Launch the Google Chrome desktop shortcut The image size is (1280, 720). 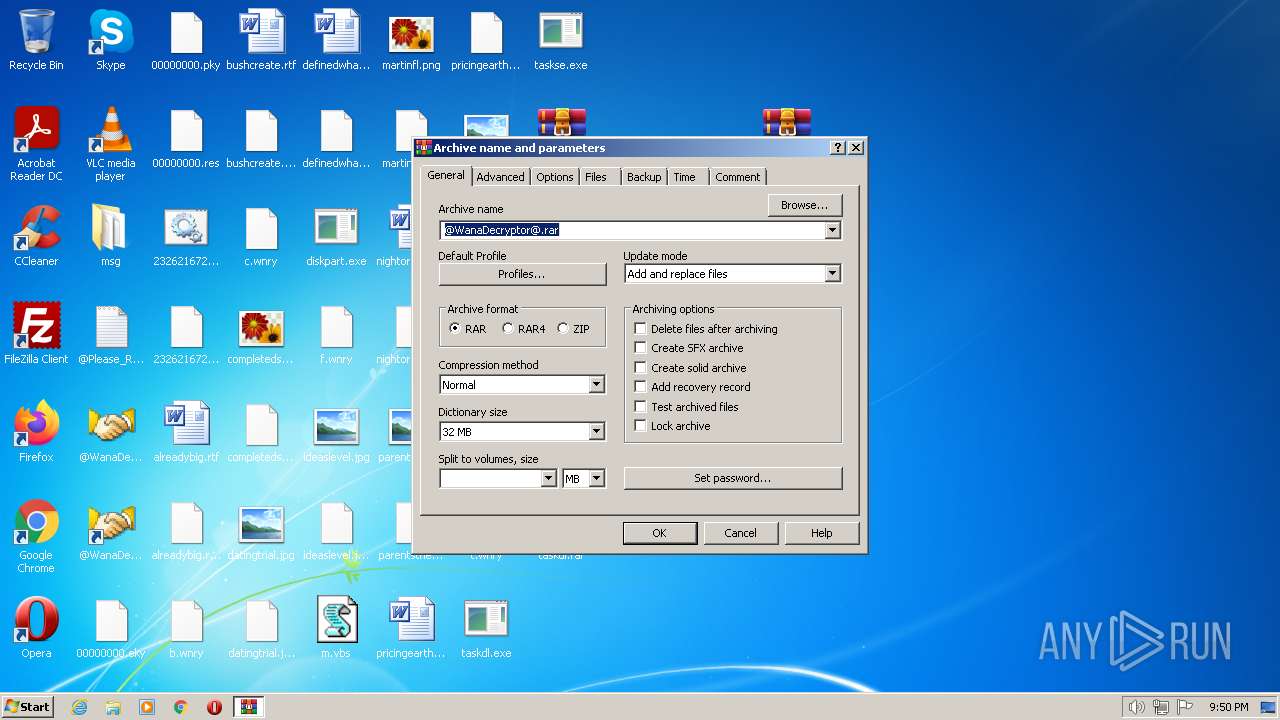[x=36, y=537]
